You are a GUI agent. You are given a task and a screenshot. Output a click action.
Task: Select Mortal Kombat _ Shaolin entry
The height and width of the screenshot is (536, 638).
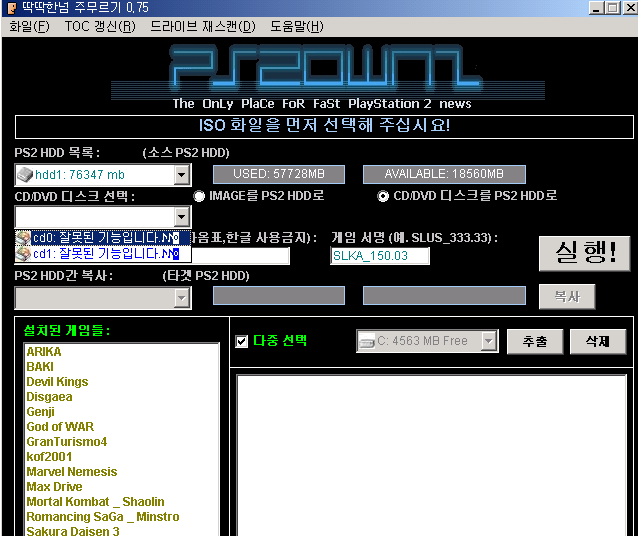pos(95,502)
